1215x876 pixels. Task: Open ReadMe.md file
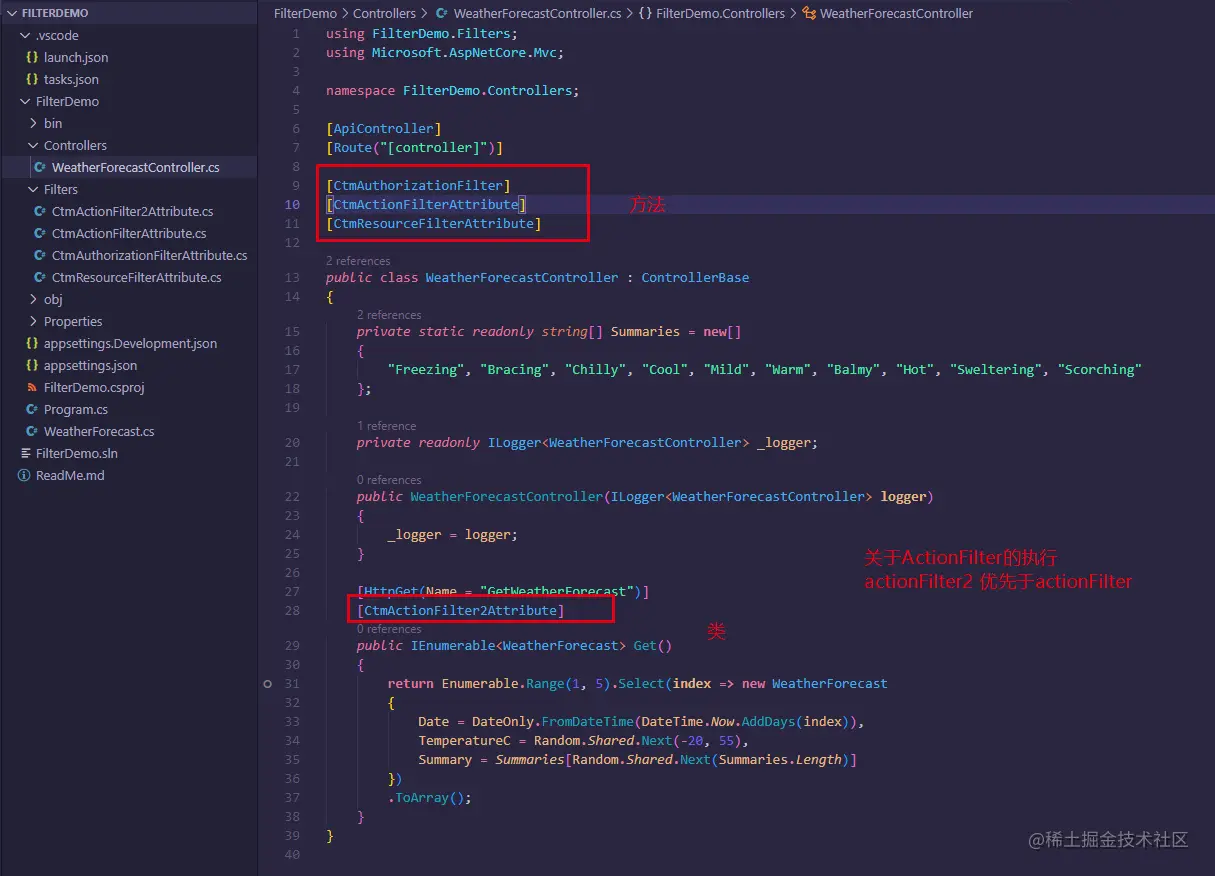tap(70, 476)
